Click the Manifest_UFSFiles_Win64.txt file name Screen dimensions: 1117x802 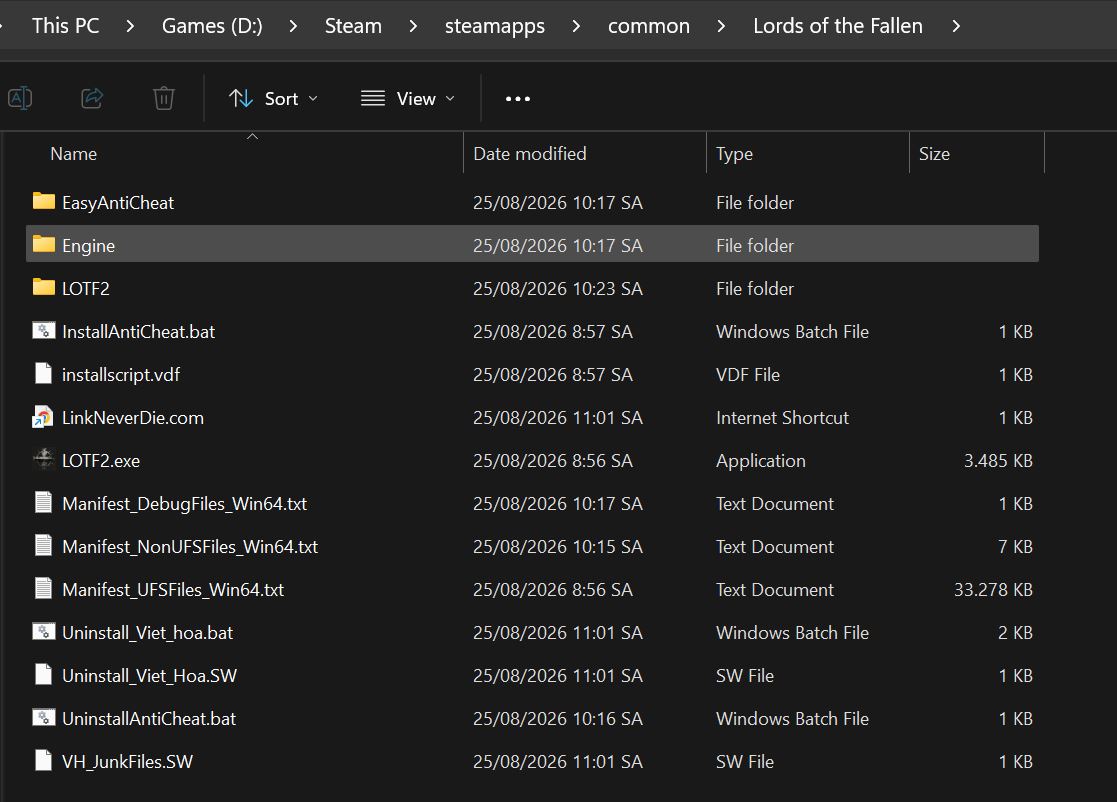click(x=173, y=590)
